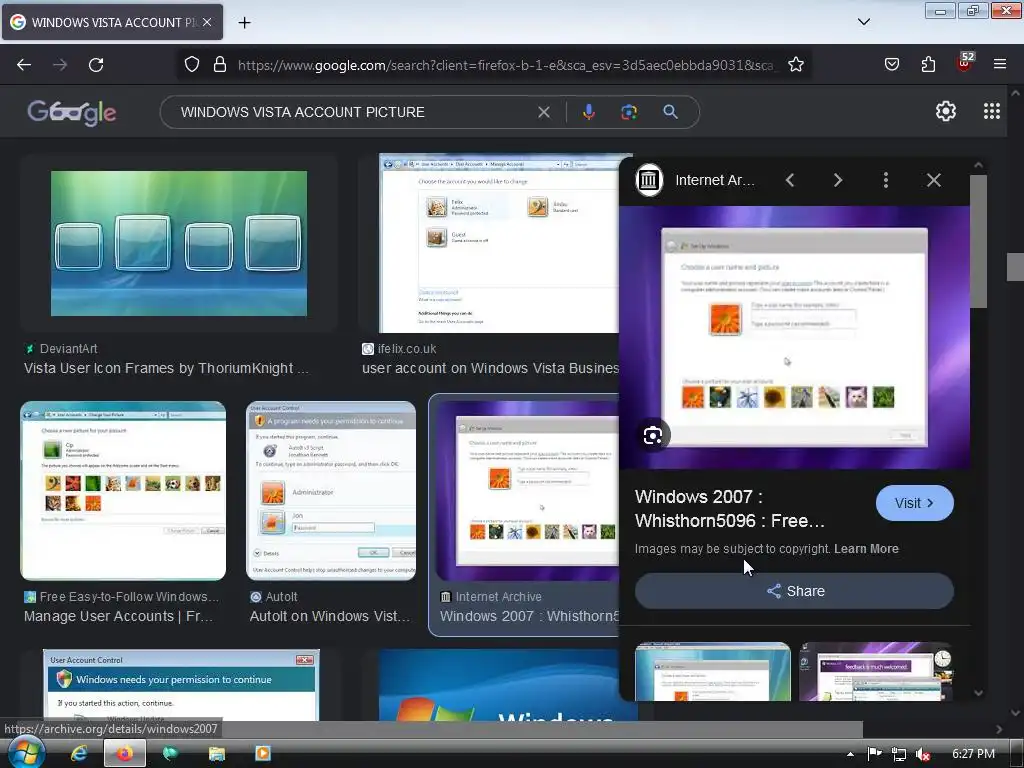The width and height of the screenshot is (1024, 768).
Task: Close the image preview panel
Action: coord(934,180)
